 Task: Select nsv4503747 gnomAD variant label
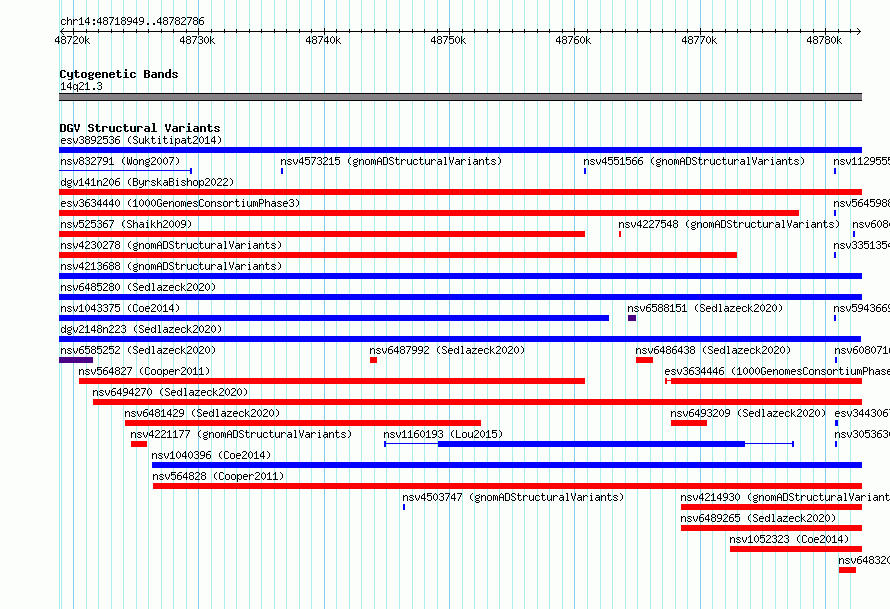coord(513,497)
